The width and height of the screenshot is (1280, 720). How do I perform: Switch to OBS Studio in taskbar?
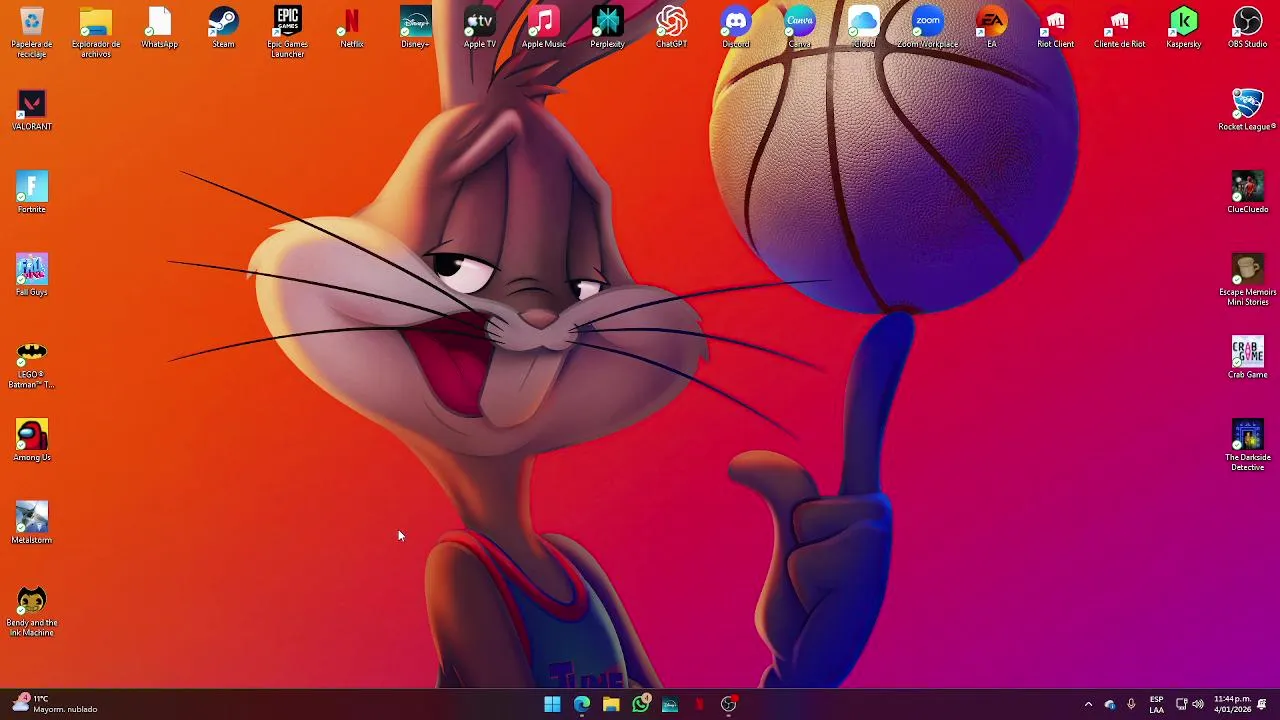pos(729,705)
